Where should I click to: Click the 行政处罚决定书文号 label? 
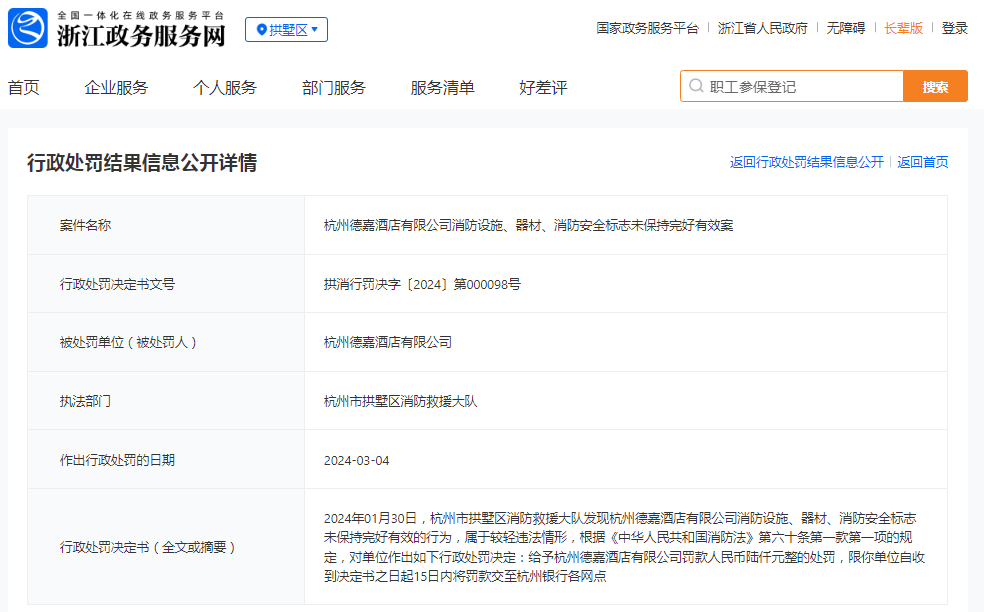(117, 284)
